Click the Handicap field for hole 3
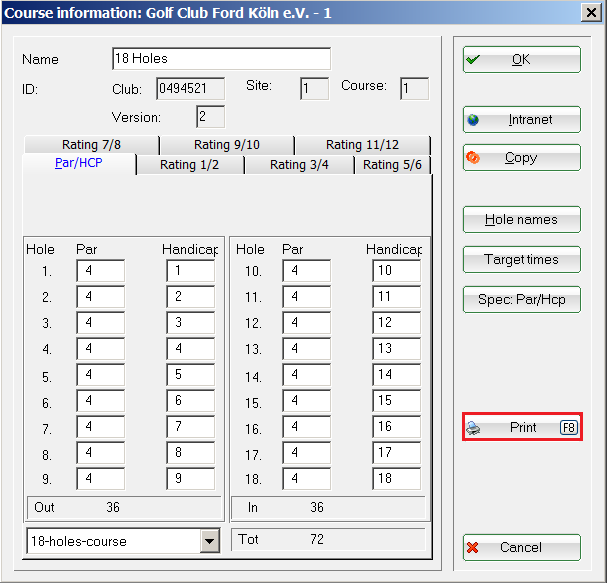This screenshot has width=607, height=583. coord(190,322)
